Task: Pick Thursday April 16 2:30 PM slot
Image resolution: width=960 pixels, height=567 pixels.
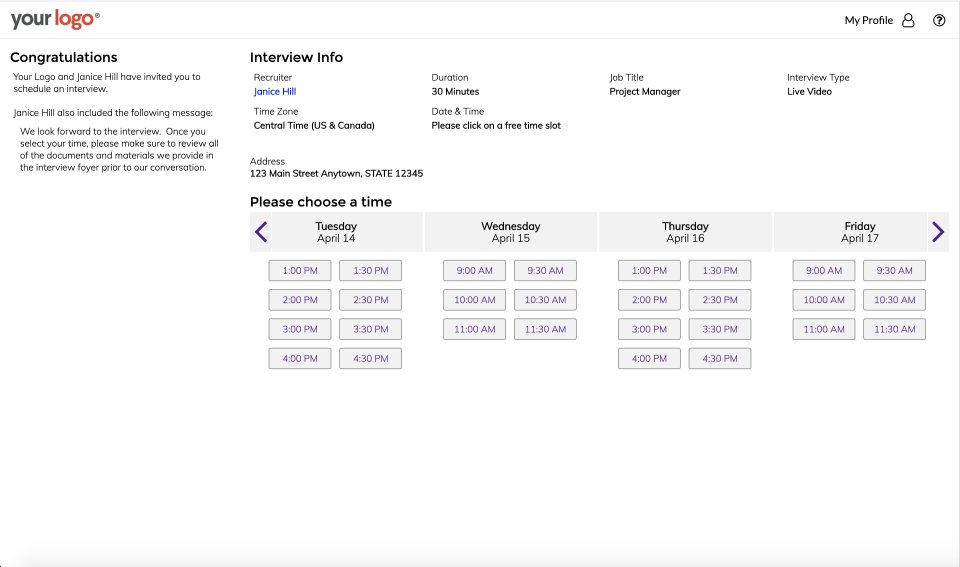Action: tap(720, 300)
